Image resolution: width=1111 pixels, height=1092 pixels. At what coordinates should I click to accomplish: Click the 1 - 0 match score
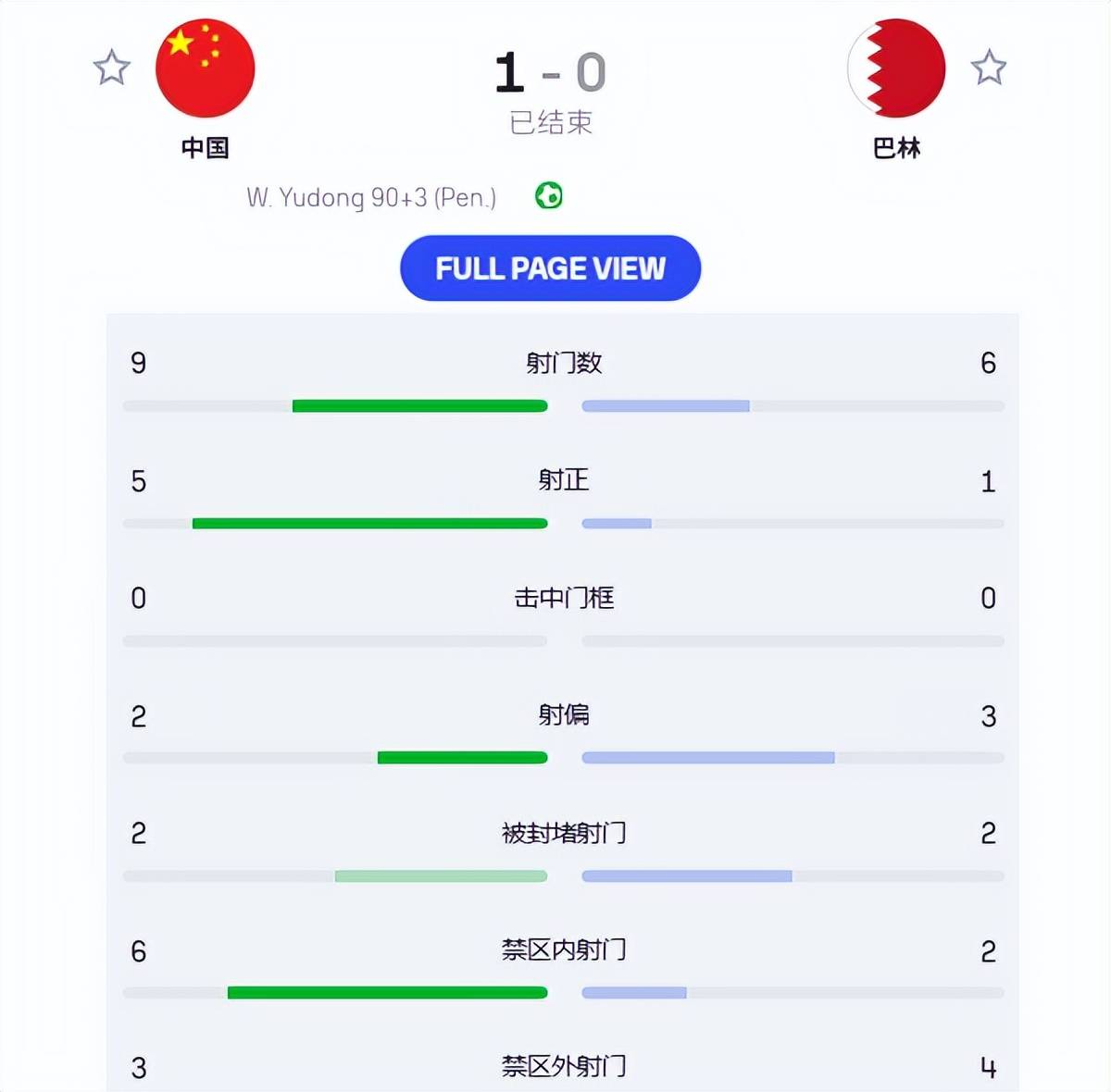[551, 73]
